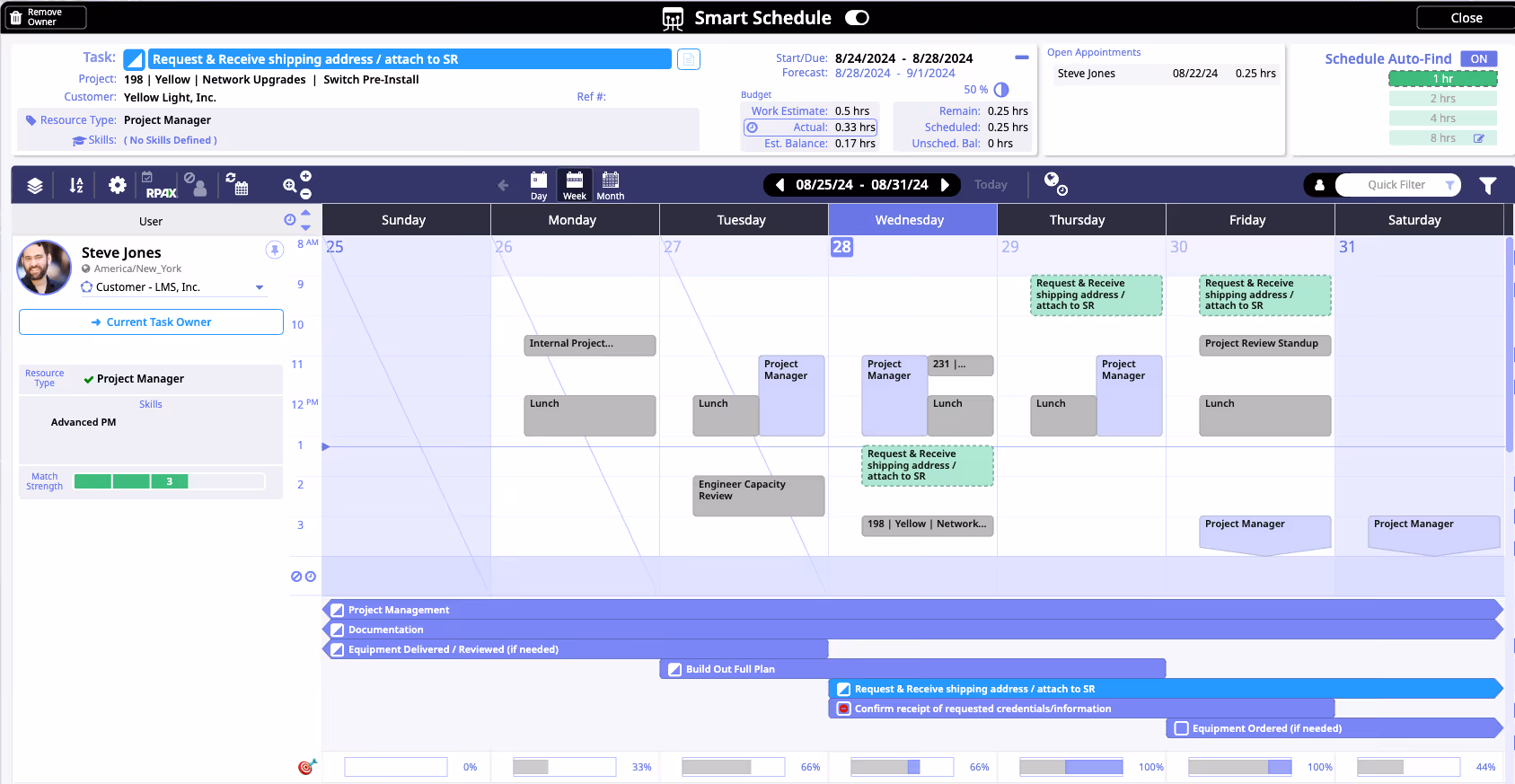Click the half-circle 50% progress icon

coord(1001,90)
